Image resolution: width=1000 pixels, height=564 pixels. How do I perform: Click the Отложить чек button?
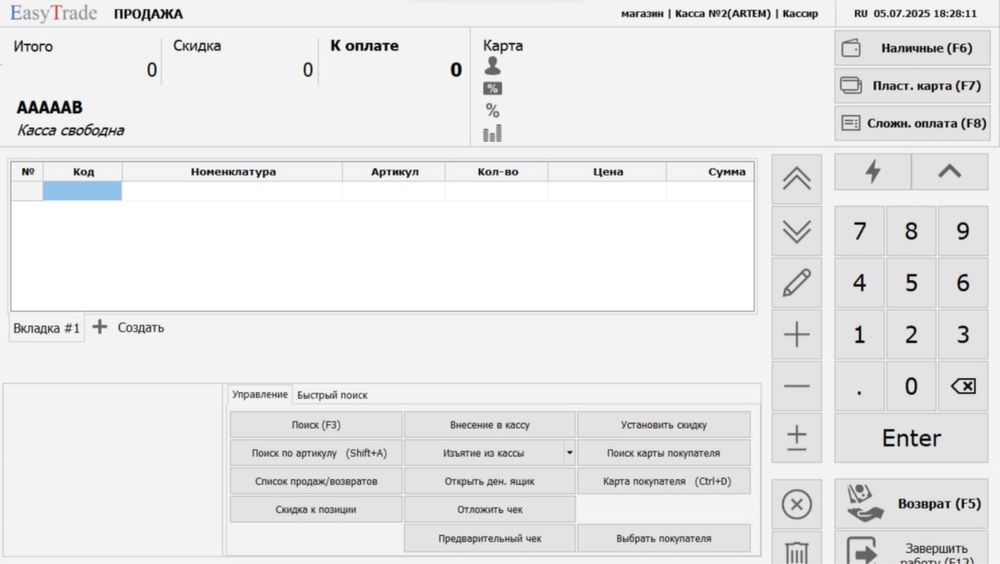(490, 509)
